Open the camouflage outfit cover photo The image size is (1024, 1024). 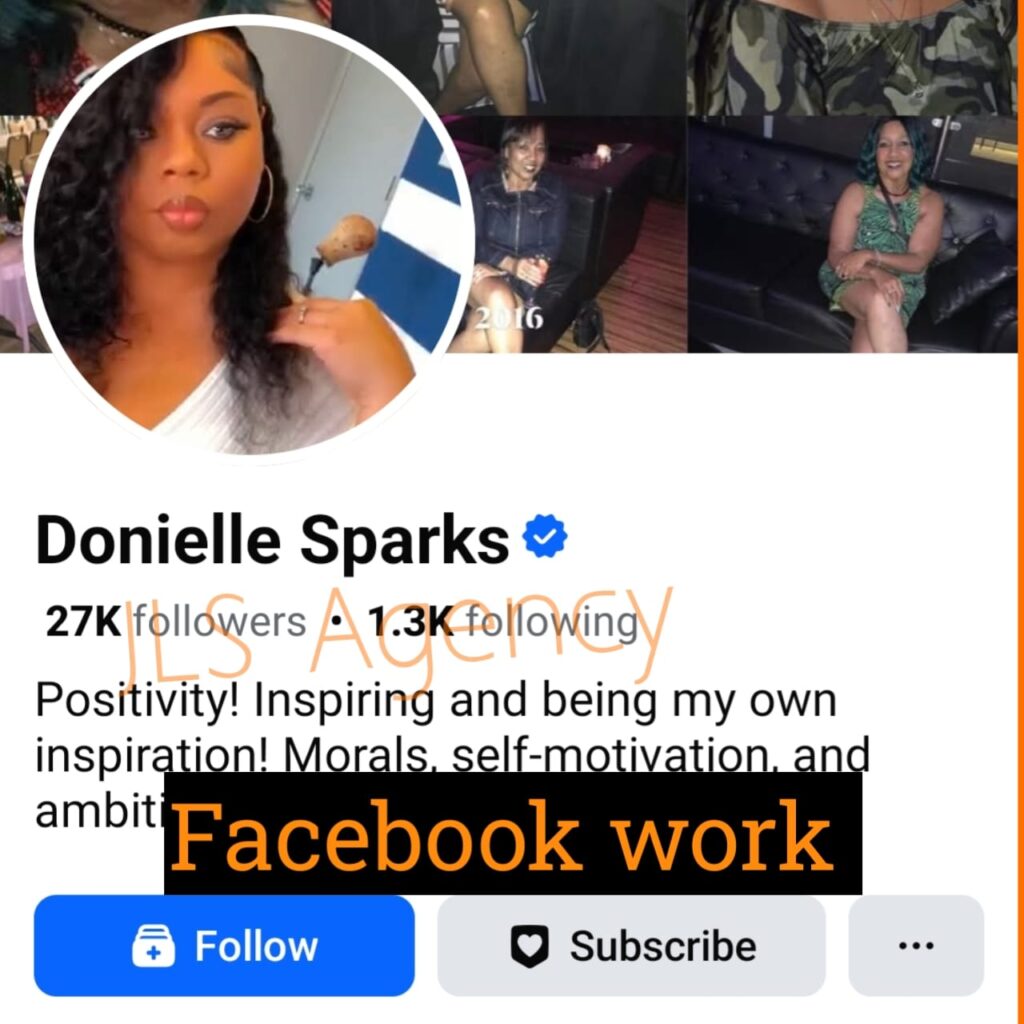pyautogui.click(x=853, y=57)
